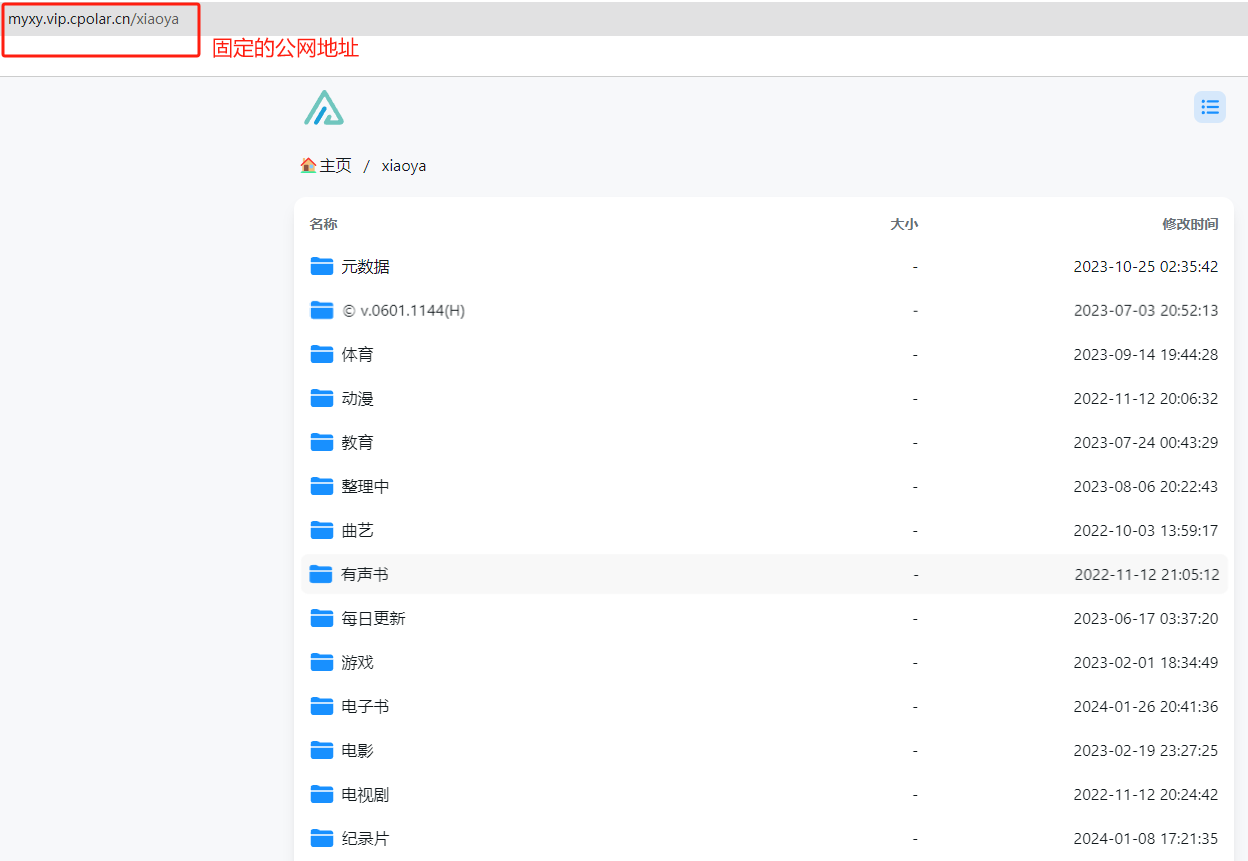Open the © v.0601.1144(H) folder name

[x=403, y=311]
